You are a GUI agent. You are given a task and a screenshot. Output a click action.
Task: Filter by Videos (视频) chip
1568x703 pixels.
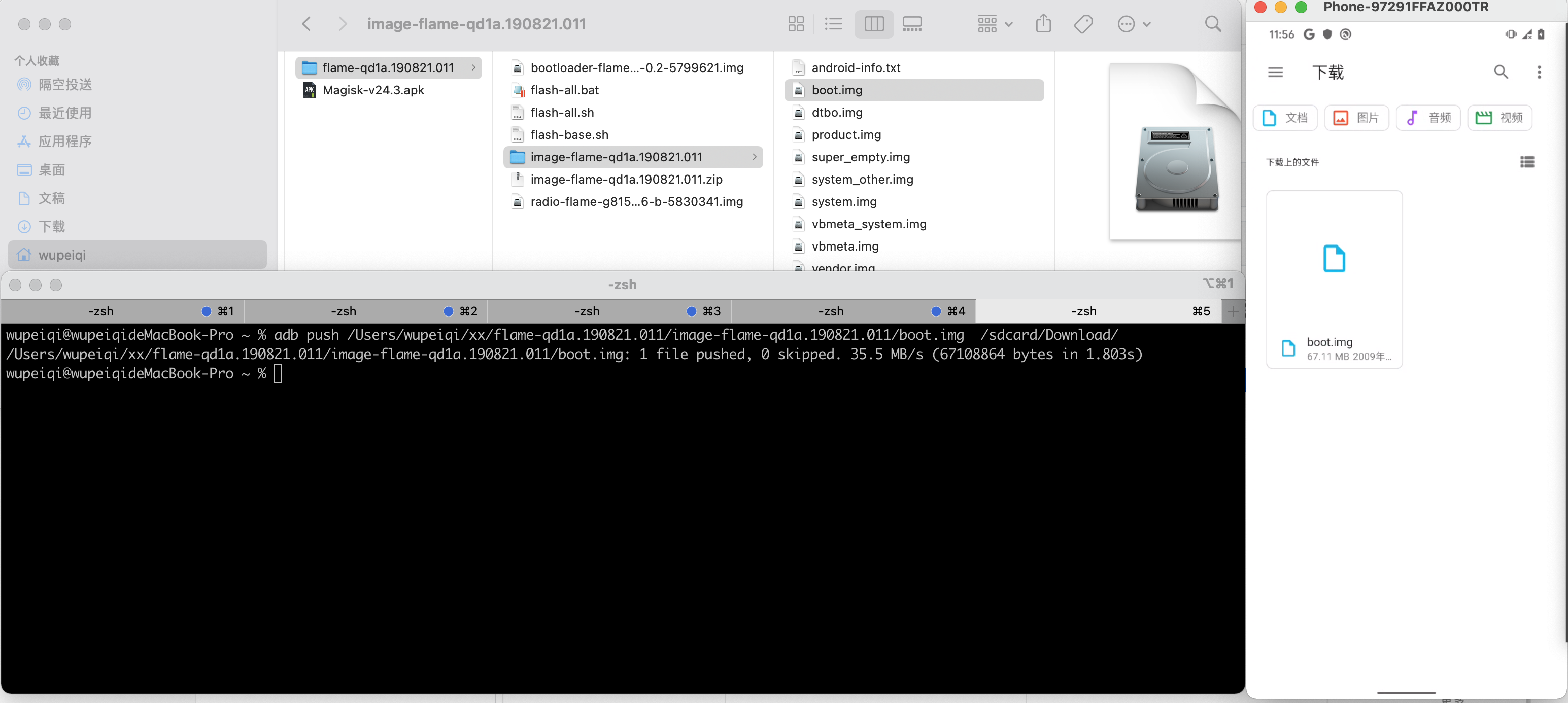pos(1499,118)
